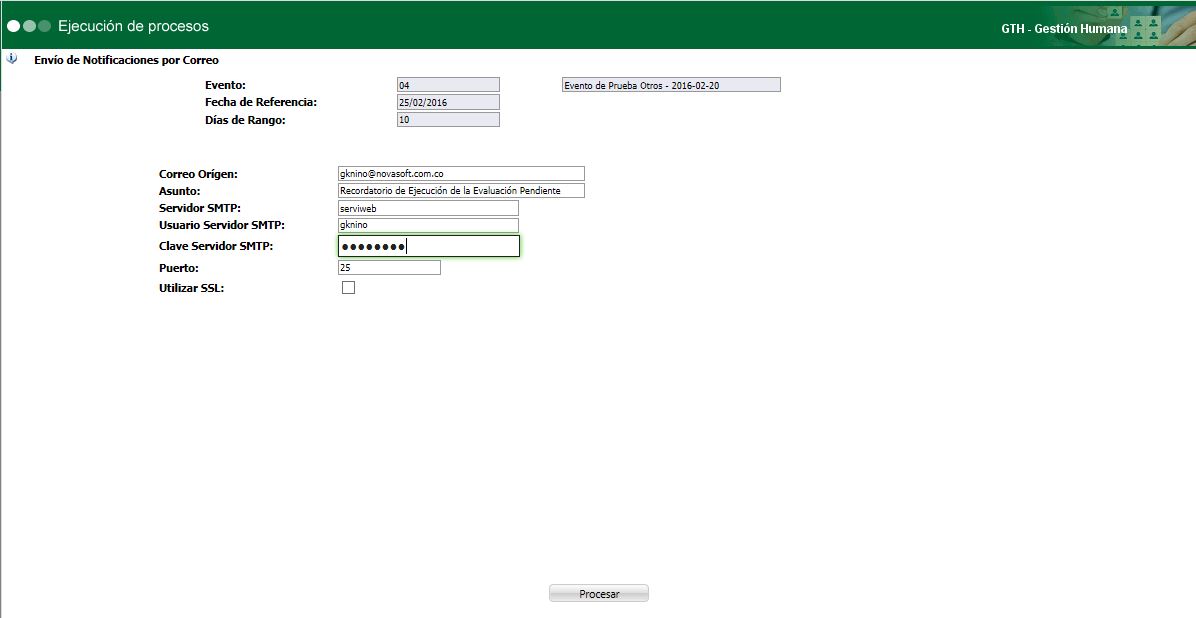Click the Procesar button
Viewport: 1196px width, 618px height.
(x=599, y=594)
